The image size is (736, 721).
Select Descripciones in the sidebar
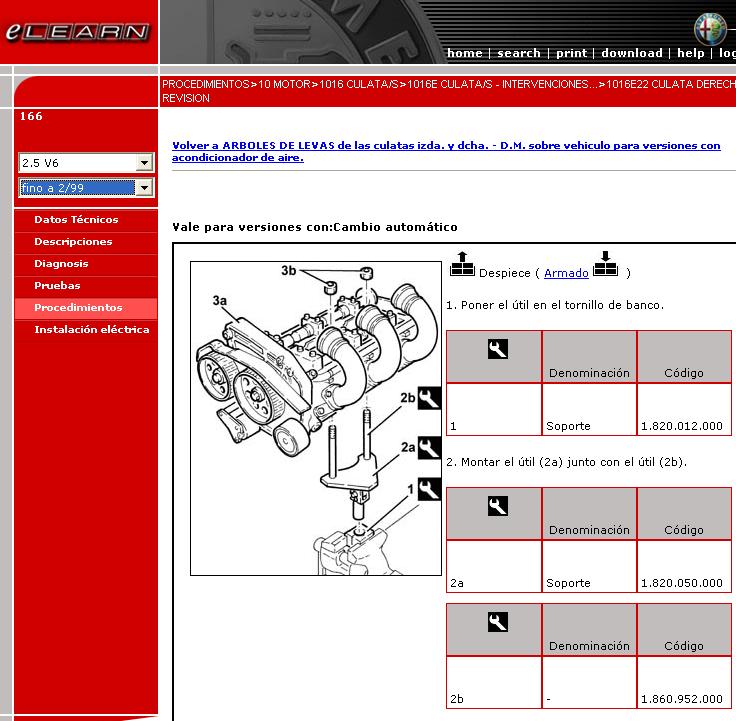click(73, 242)
